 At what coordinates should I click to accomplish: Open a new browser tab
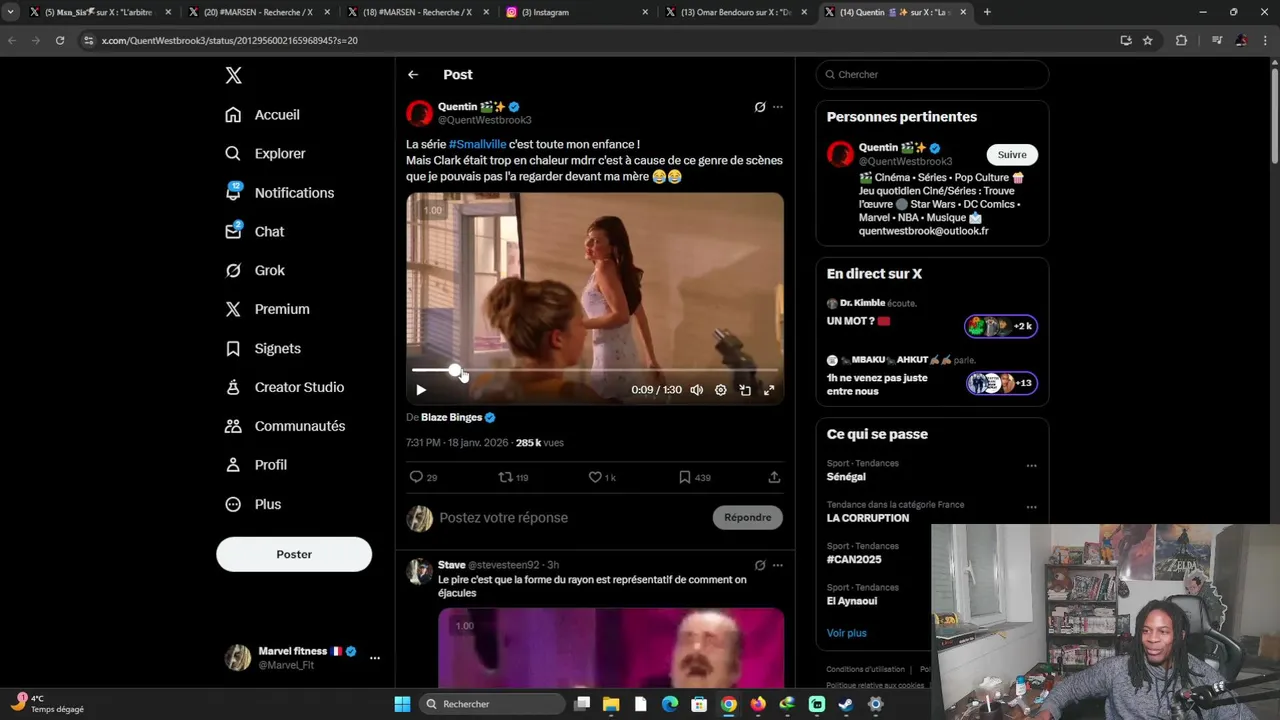point(987,12)
